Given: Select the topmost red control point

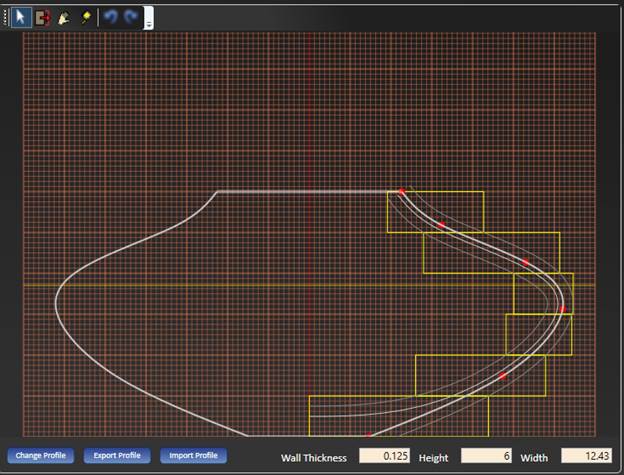Looking at the screenshot, I should coord(402,192).
